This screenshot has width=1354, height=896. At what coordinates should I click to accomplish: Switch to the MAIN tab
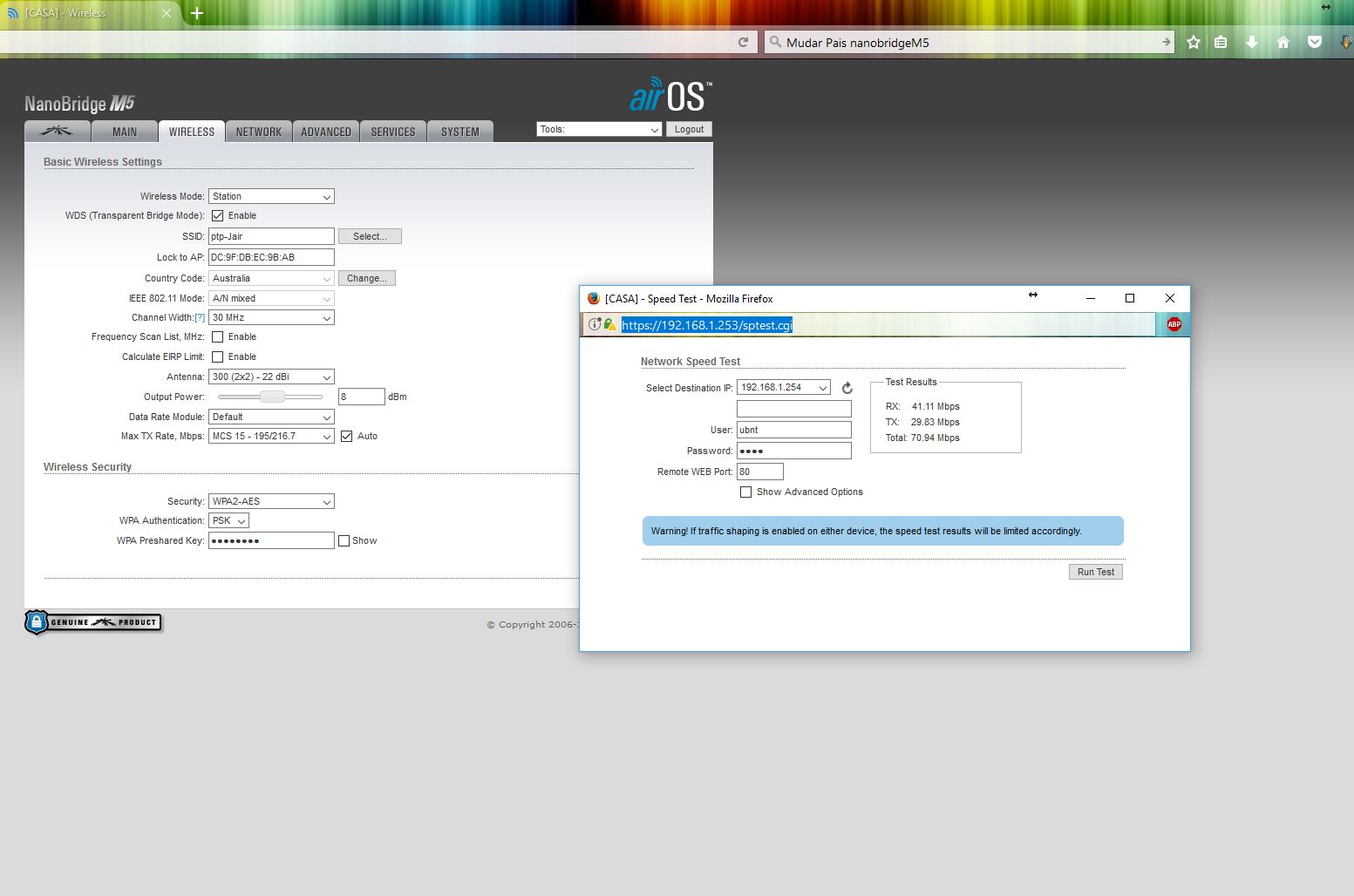(125, 132)
